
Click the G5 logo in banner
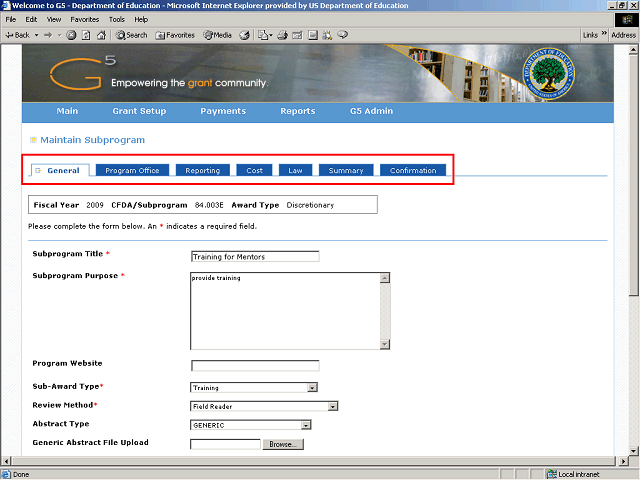coord(83,73)
